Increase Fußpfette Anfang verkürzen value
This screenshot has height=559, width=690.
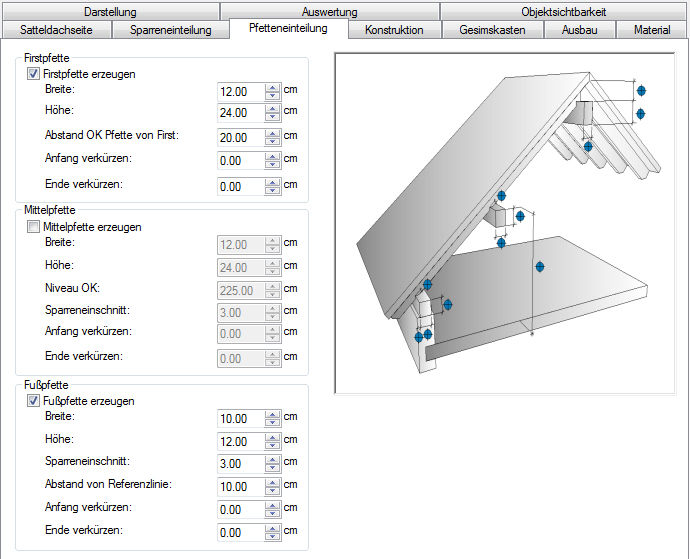point(273,506)
